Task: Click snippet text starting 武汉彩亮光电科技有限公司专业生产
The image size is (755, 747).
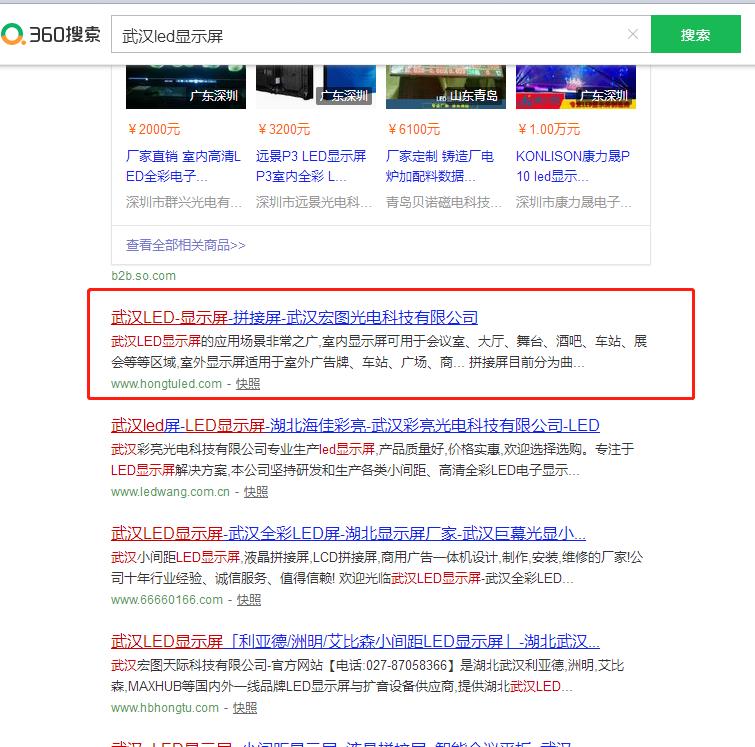Action: click(x=373, y=459)
